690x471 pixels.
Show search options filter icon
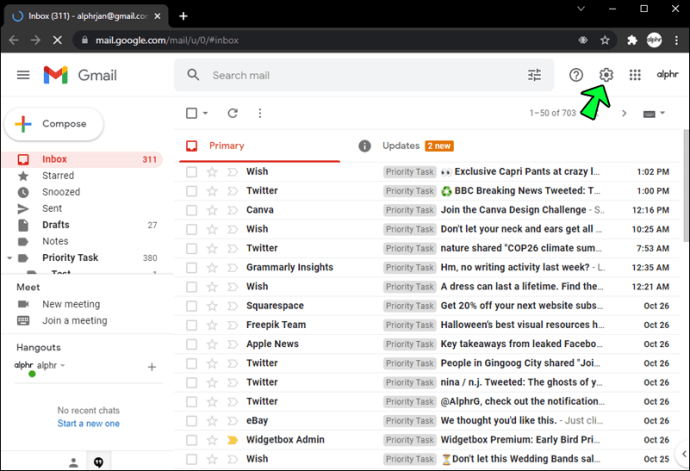[534, 75]
